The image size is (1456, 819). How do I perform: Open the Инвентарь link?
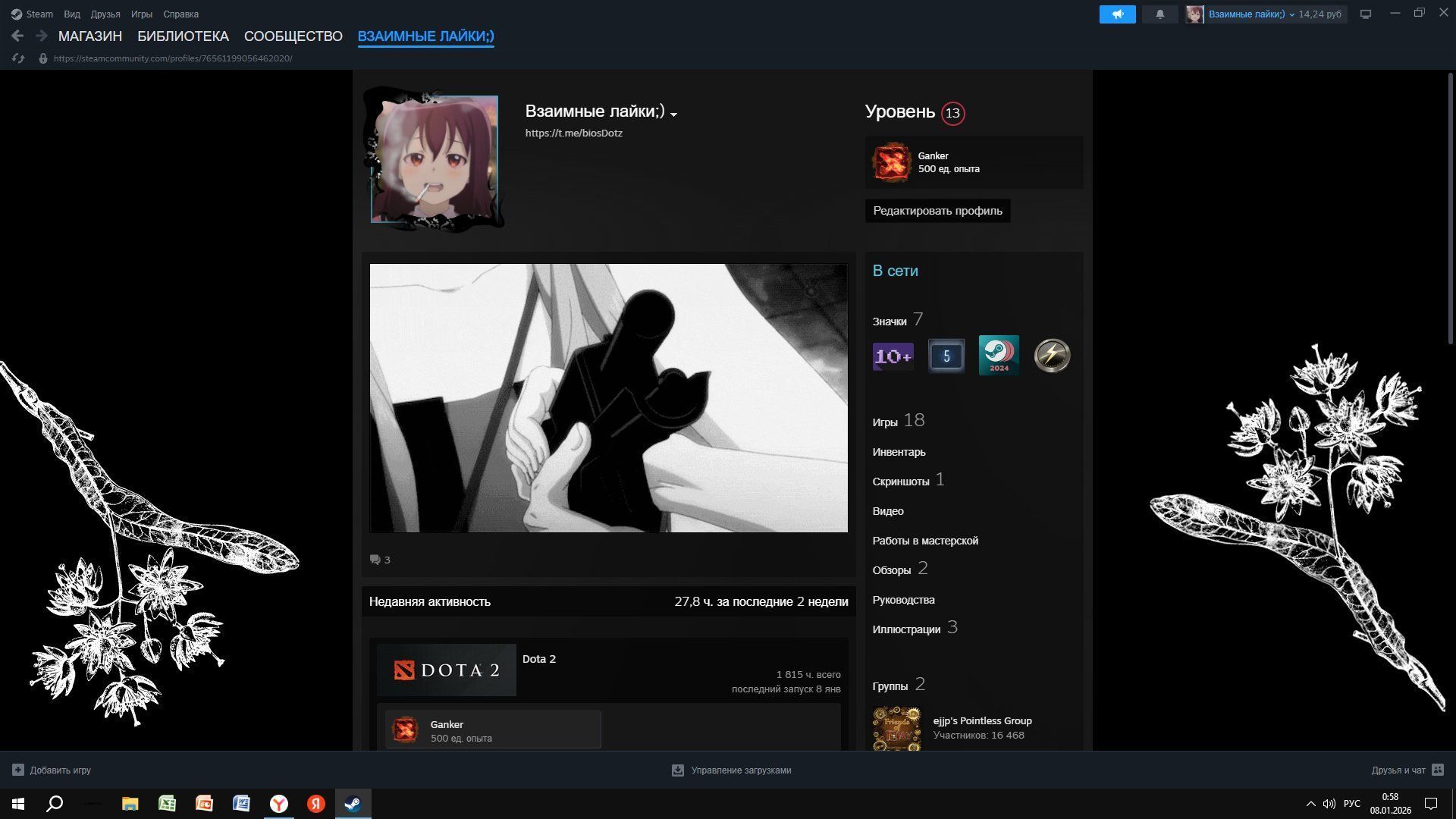click(x=899, y=452)
